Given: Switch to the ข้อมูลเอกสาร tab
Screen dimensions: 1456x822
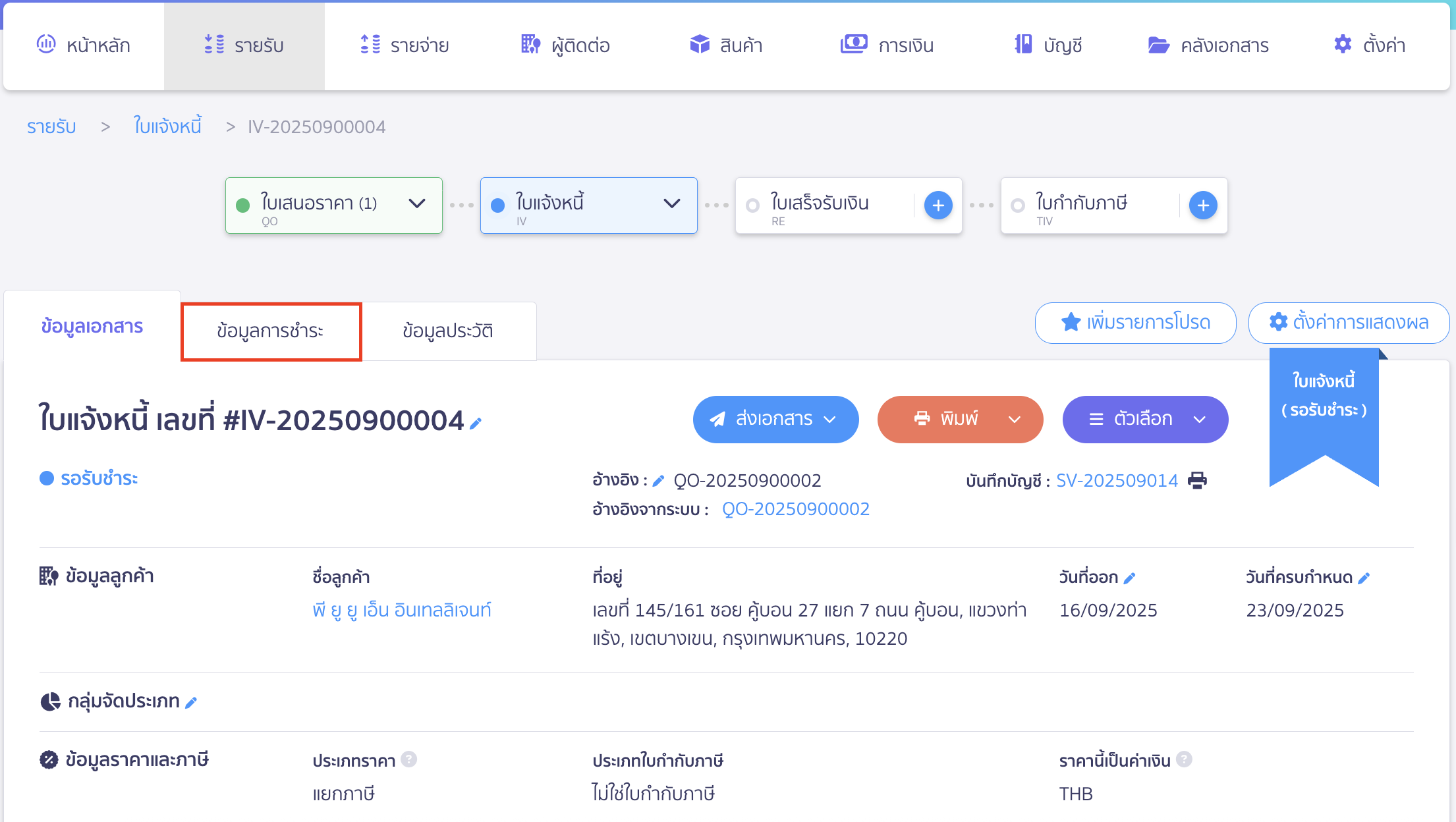Looking at the screenshot, I should click(92, 327).
